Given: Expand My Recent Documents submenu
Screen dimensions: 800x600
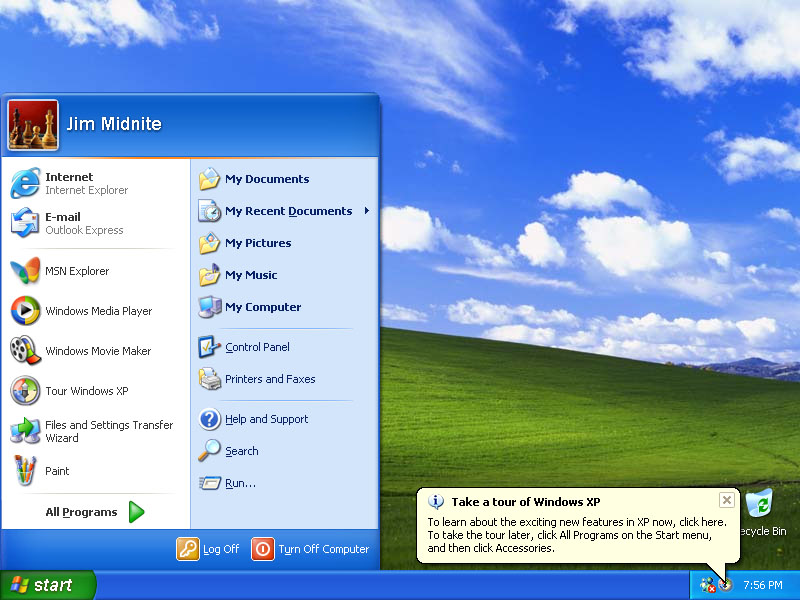Looking at the screenshot, I should coord(288,211).
